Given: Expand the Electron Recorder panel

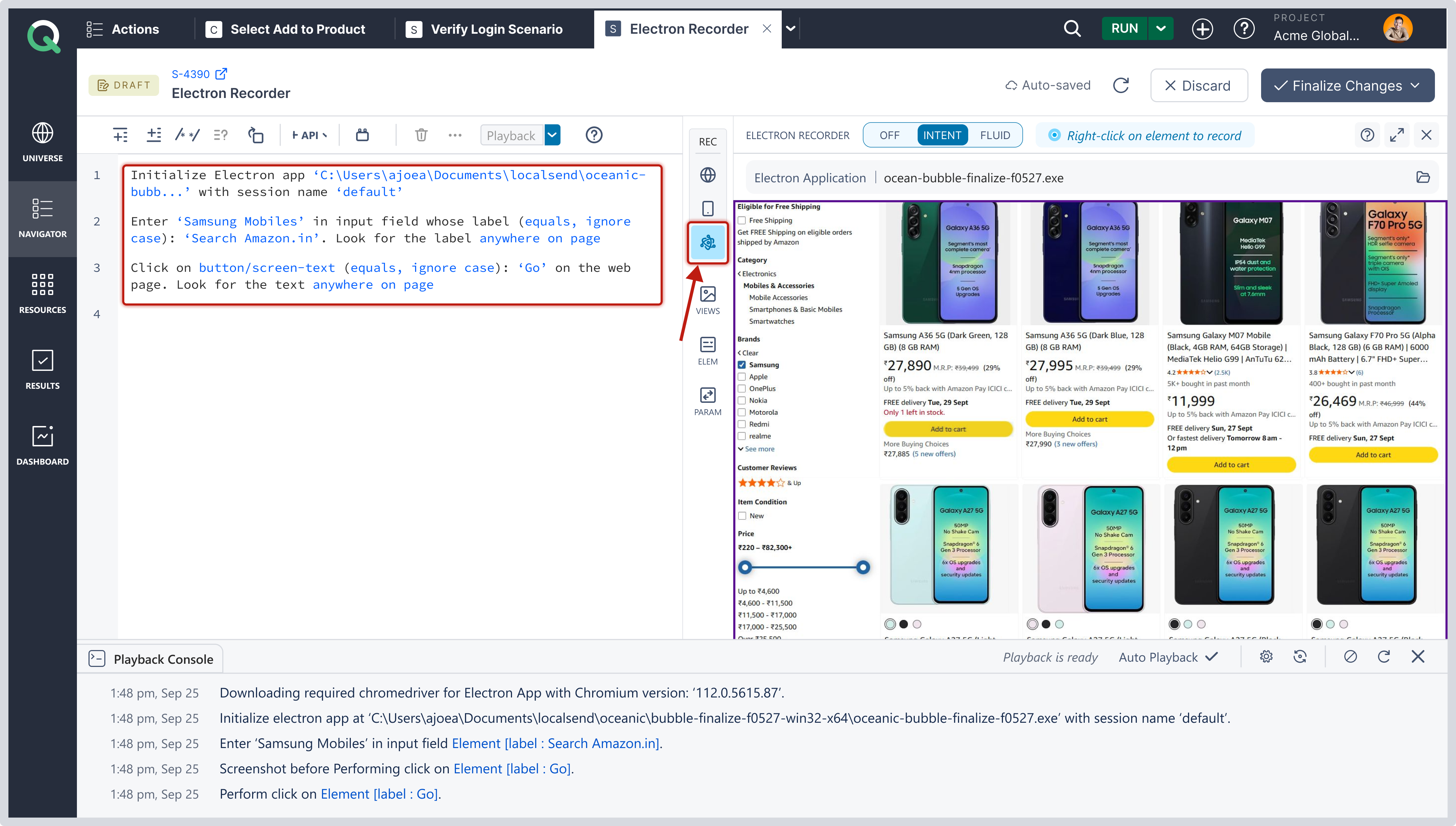Looking at the screenshot, I should click(1397, 135).
